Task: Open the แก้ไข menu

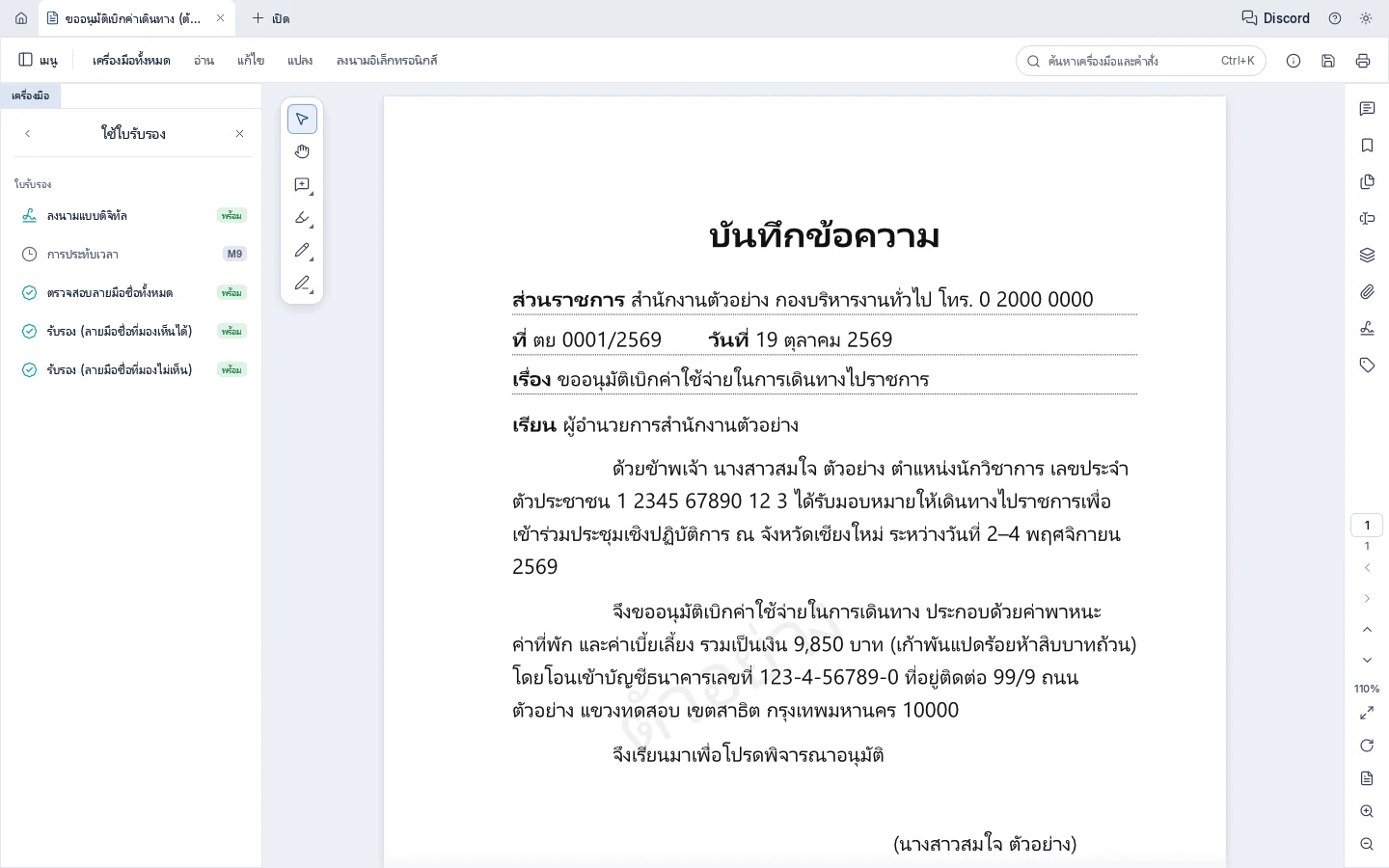Action: pyautogui.click(x=251, y=60)
